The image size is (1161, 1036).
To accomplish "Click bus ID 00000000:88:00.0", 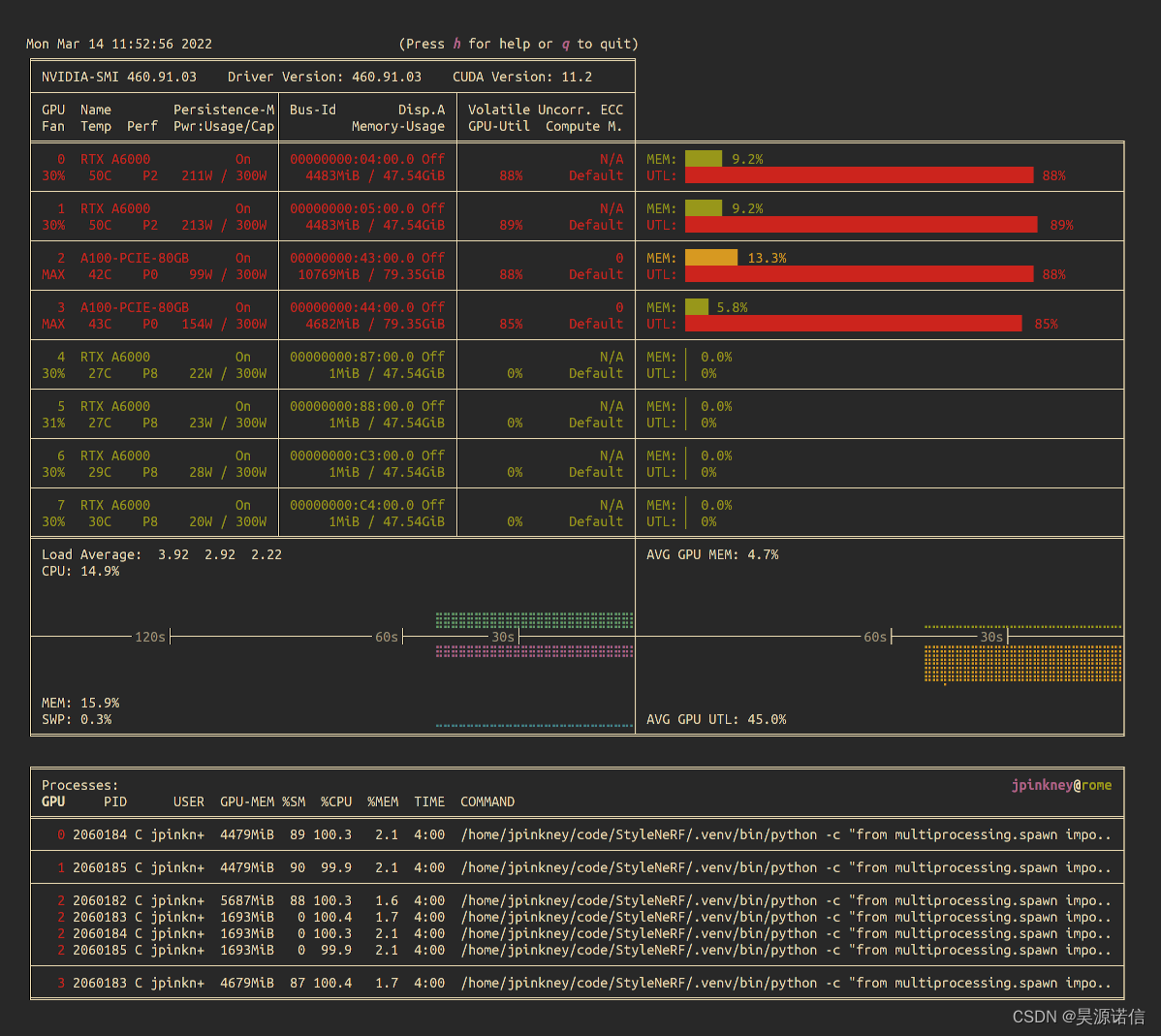I will coord(352,407).
